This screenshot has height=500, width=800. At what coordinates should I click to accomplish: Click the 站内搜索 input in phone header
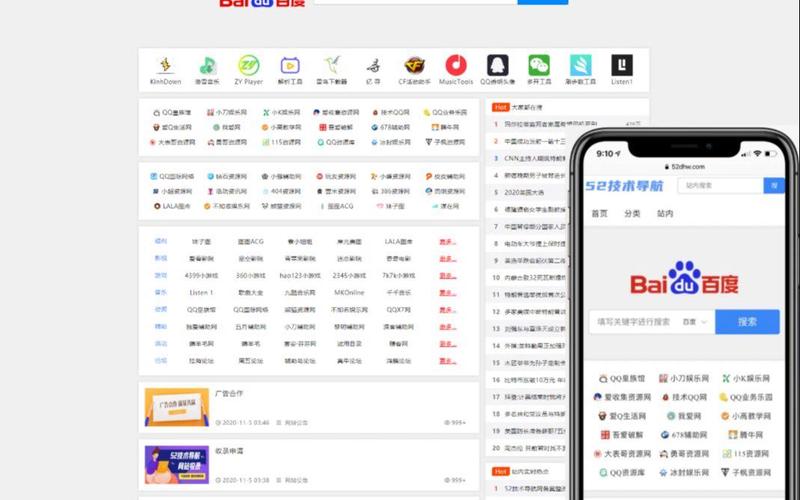tap(720, 185)
